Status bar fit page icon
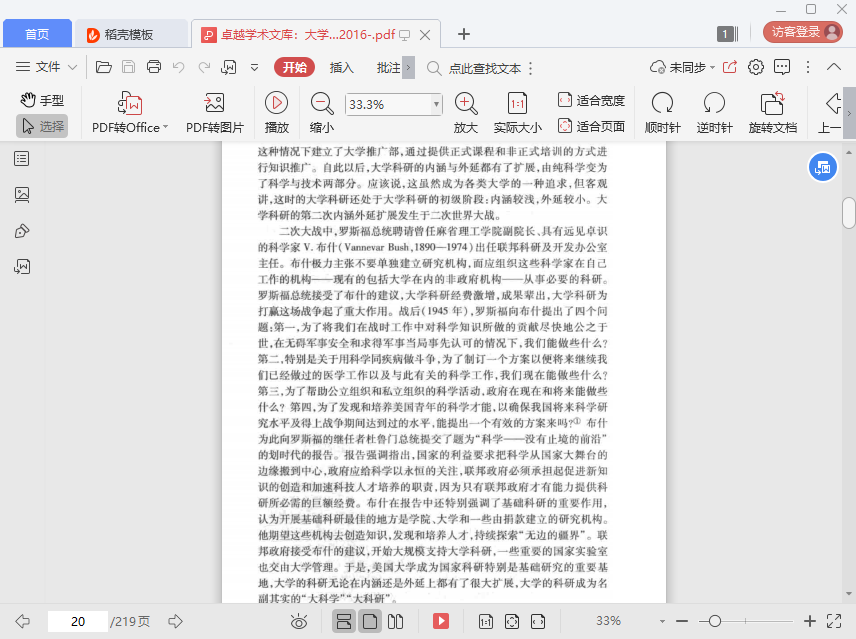Image resolution: width=856 pixels, height=639 pixels. tap(512, 622)
